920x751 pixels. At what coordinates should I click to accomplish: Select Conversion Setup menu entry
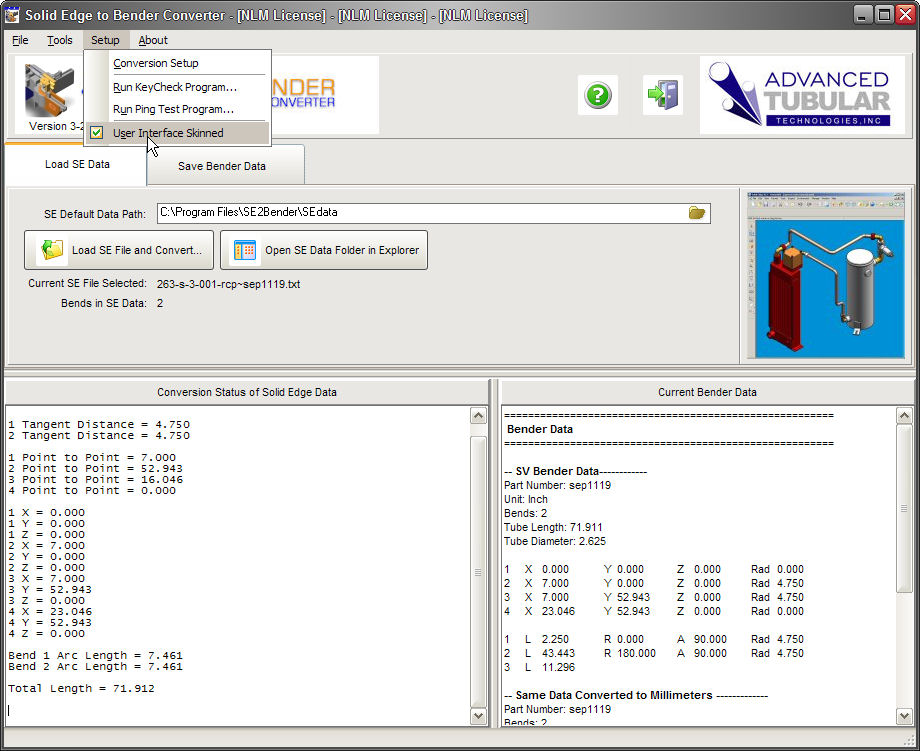click(x=156, y=63)
